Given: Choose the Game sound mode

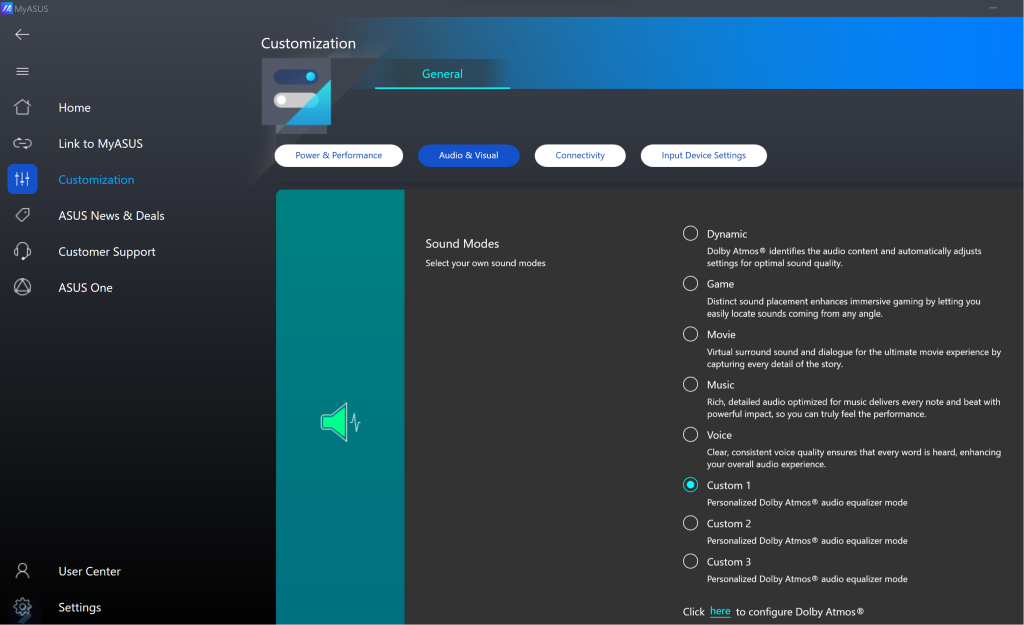Looking at the screenshot, I should [690, 284].
